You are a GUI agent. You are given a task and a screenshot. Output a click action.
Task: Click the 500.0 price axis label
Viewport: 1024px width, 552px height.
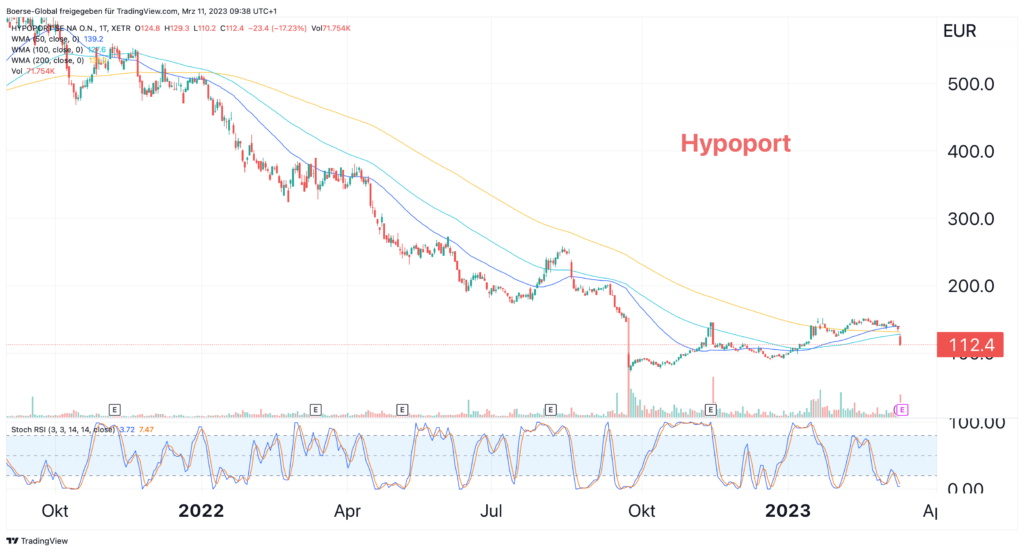(971, 84)
